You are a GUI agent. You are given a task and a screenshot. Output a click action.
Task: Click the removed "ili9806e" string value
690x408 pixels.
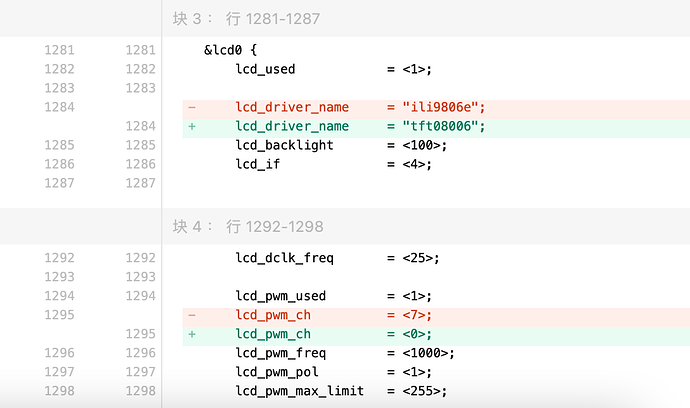coord(440,107)
